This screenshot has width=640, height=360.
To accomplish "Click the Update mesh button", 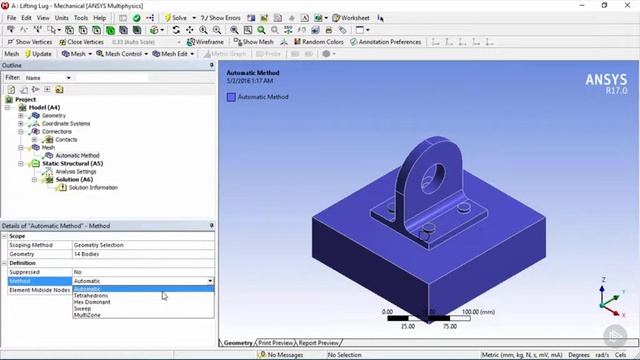I will [38, 54].
